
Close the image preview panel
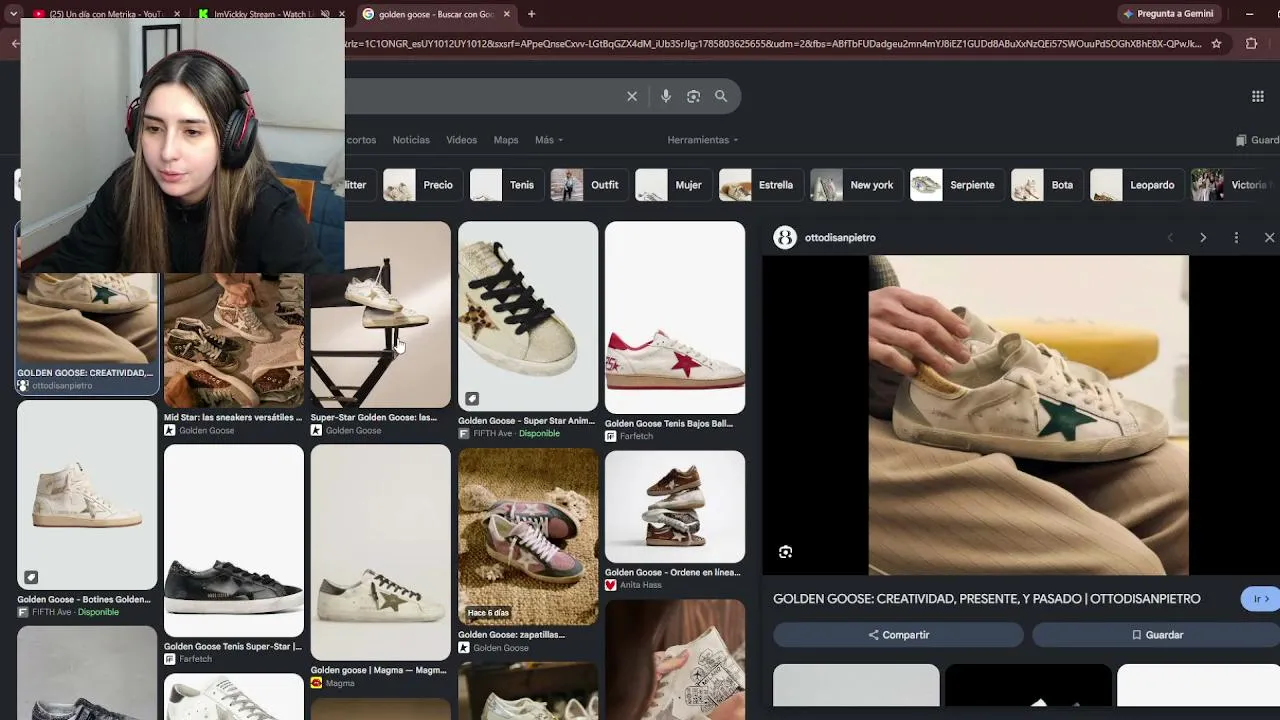[1269, 238]
